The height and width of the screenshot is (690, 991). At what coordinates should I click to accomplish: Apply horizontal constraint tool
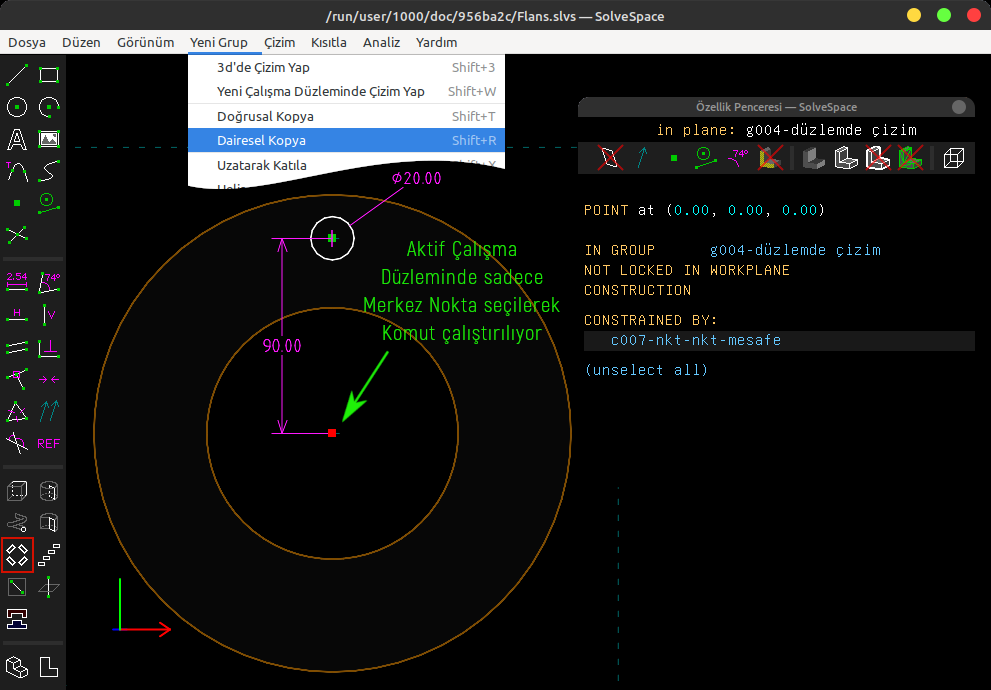(17, 314)
